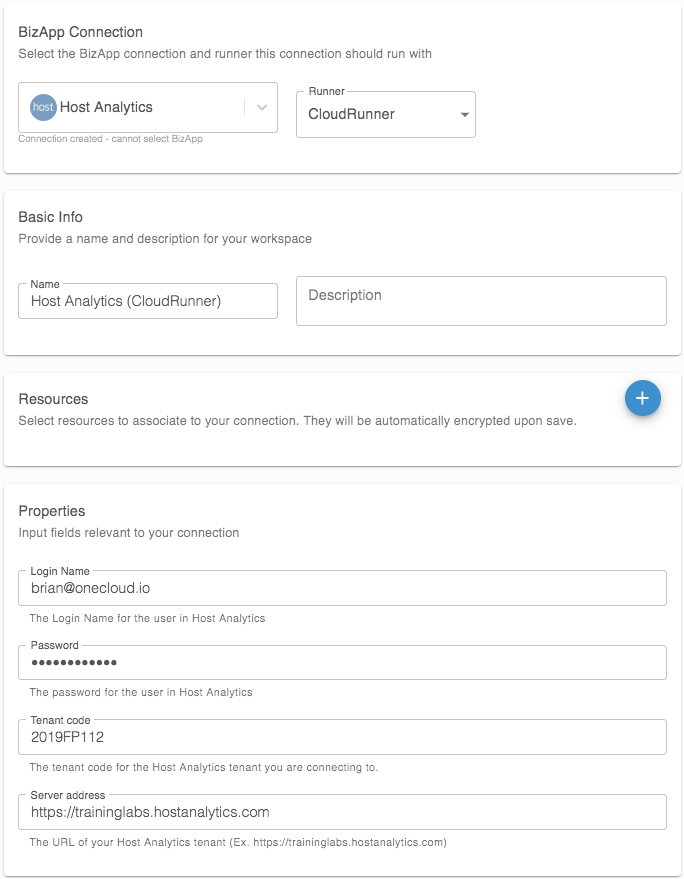Click the Host Analytics logo icon
The height and width of the screenshot is (879, 684).
pyautogui.click(x=43, y=107)
